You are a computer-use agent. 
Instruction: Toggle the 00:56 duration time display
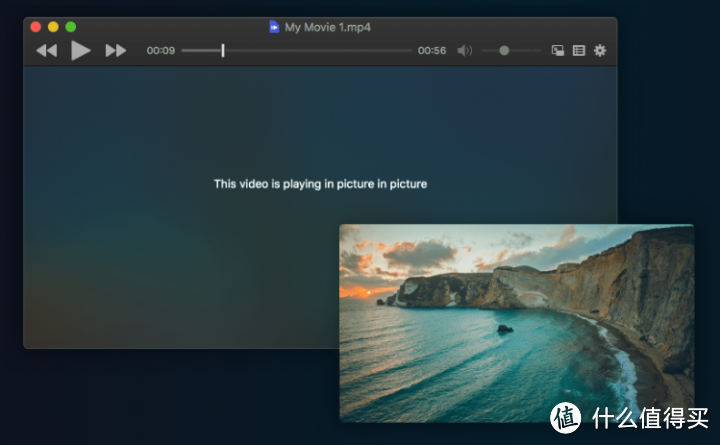(x=432, y=50)
